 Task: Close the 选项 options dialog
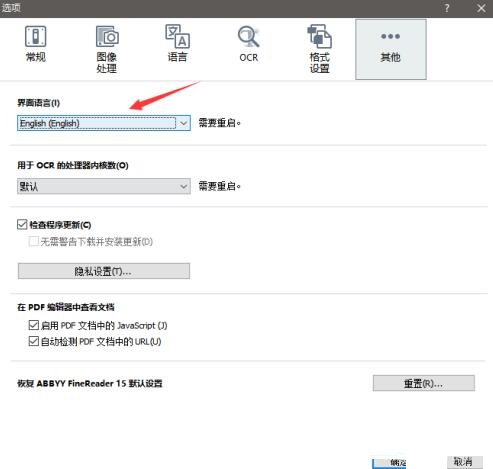pyautogui.click(x=481, y=8)
